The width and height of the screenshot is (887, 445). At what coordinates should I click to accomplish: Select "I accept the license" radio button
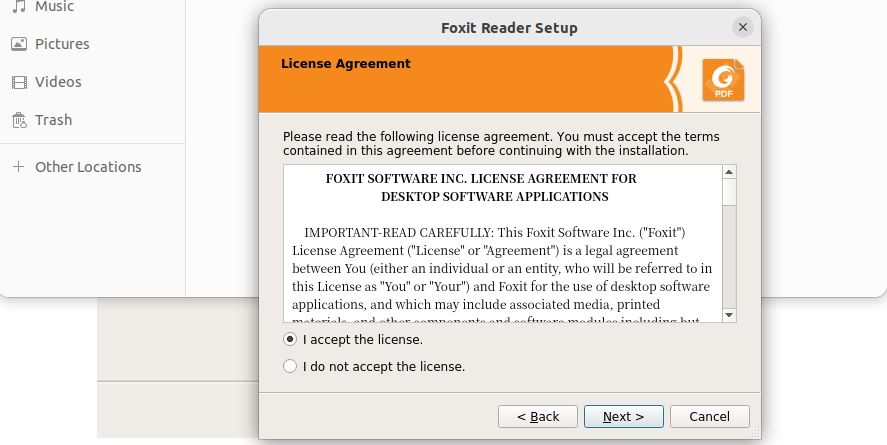290,340
